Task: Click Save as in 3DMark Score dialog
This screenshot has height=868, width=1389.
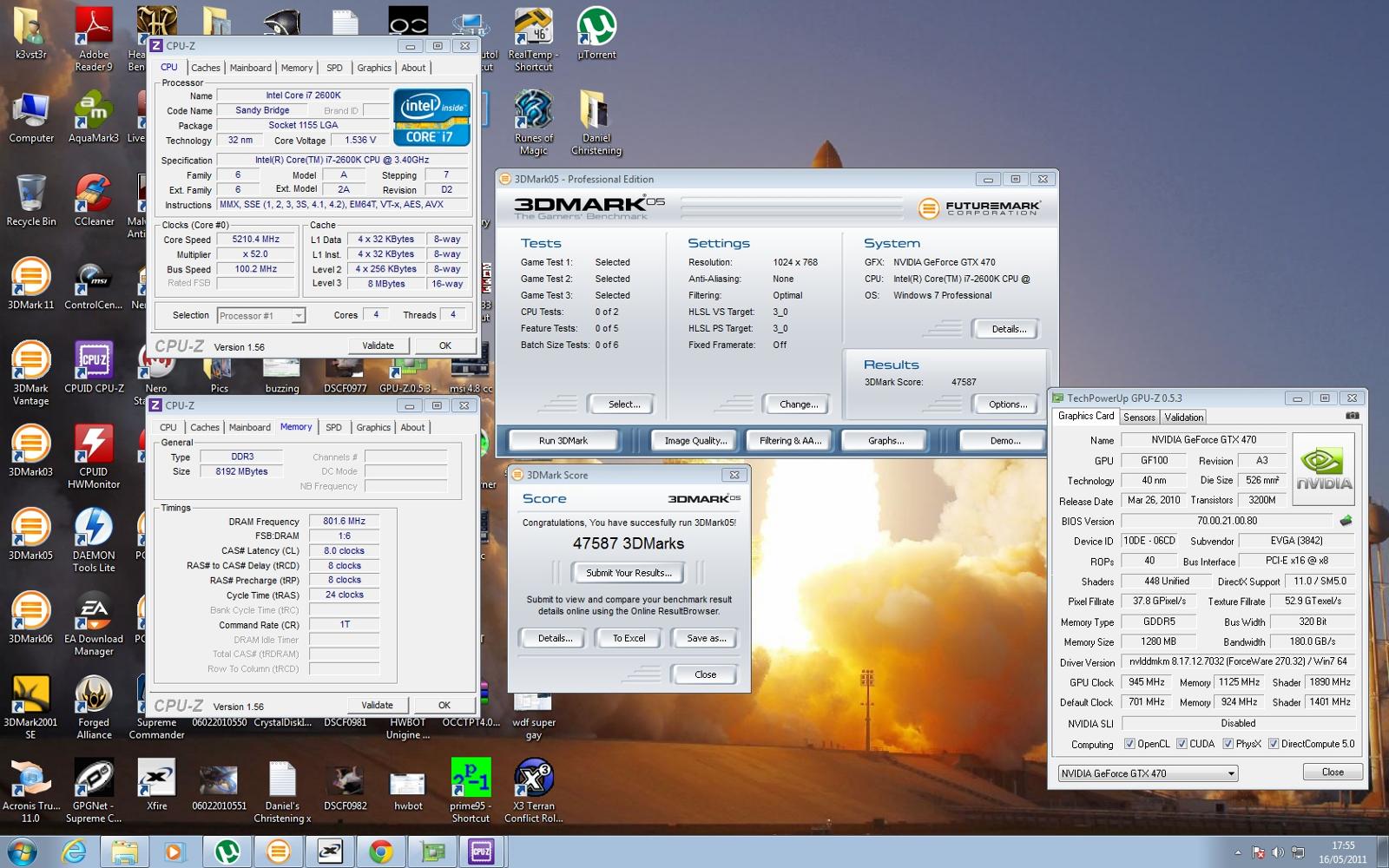Action: click(706, 638)
